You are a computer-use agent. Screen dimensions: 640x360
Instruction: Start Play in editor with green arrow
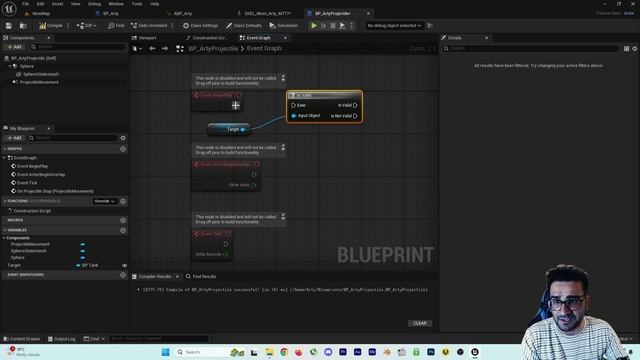click(314, 26)
